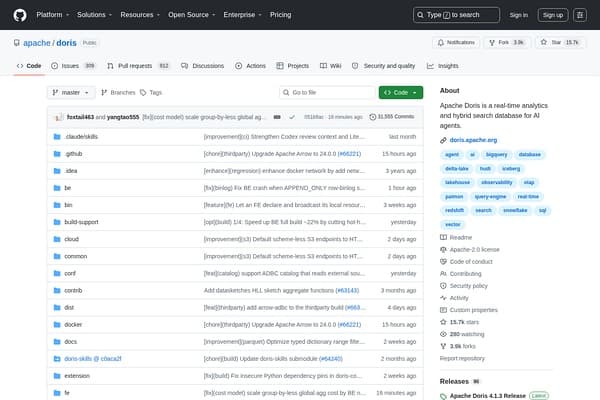Expand the Platform menu
The image size is (600, 400).
(53, 15)
